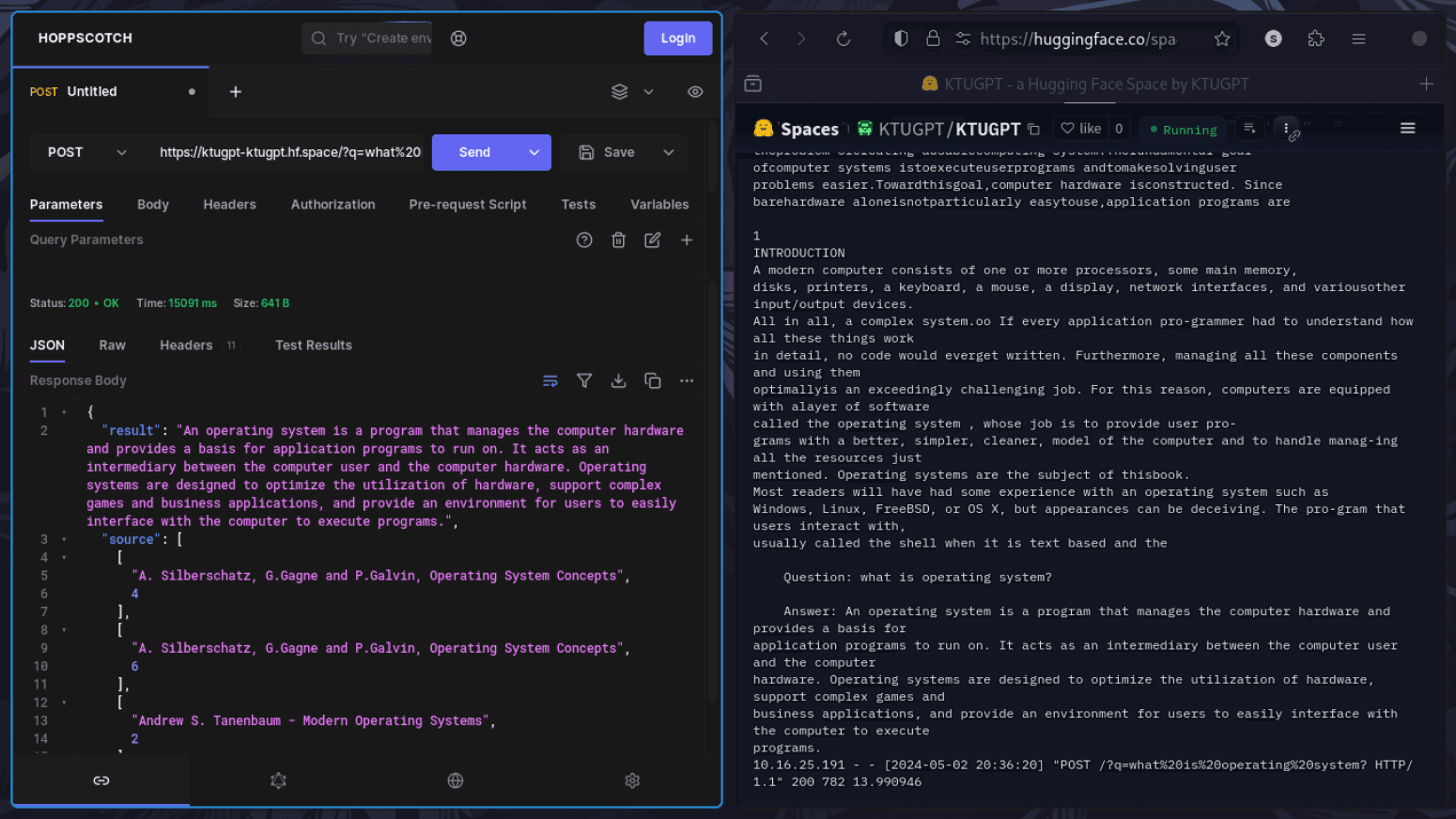Toggle the eye preview icon in Hoppscotch
The width and height of the screenshot is (1456, 819).
pyautogui.click(x=695, y=92)
